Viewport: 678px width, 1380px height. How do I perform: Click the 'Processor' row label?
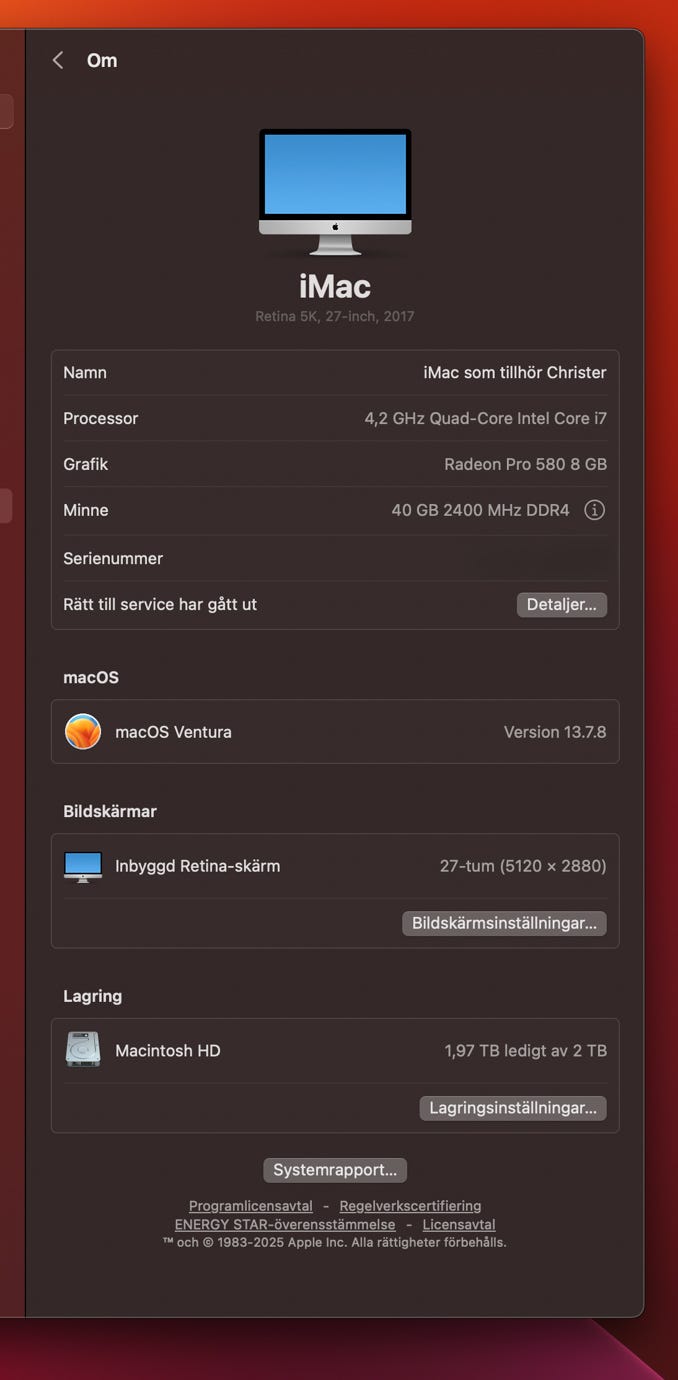(x=101, y=418)
